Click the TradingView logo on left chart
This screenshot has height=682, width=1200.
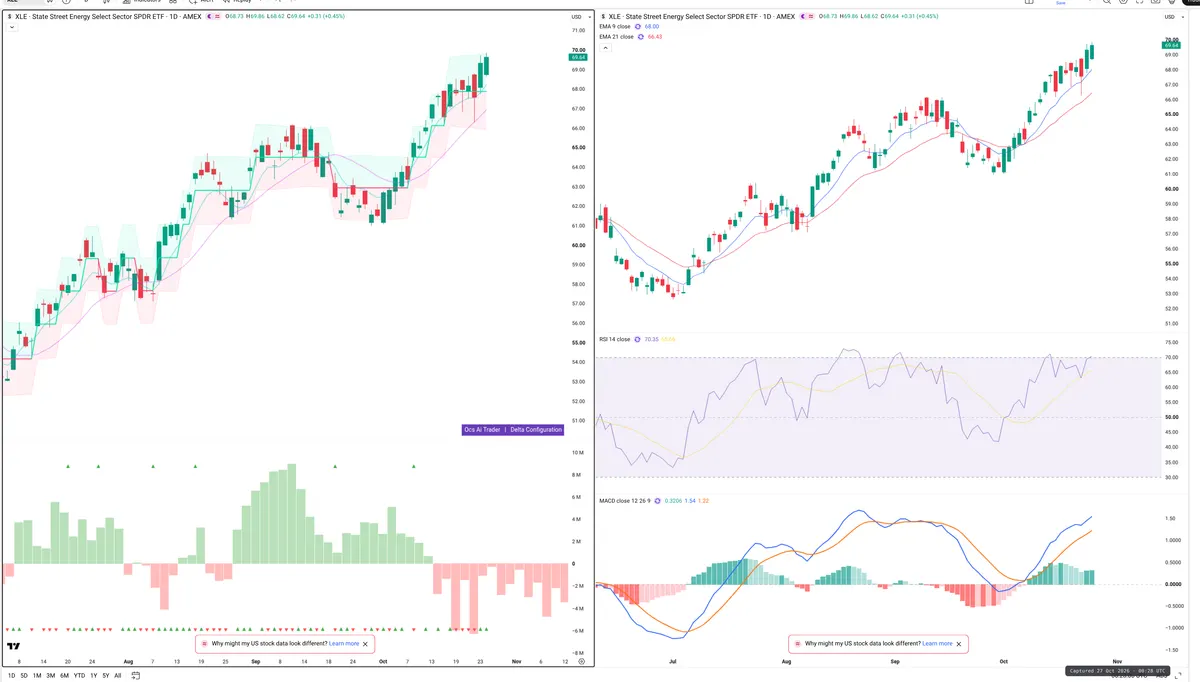coord(14,646)
